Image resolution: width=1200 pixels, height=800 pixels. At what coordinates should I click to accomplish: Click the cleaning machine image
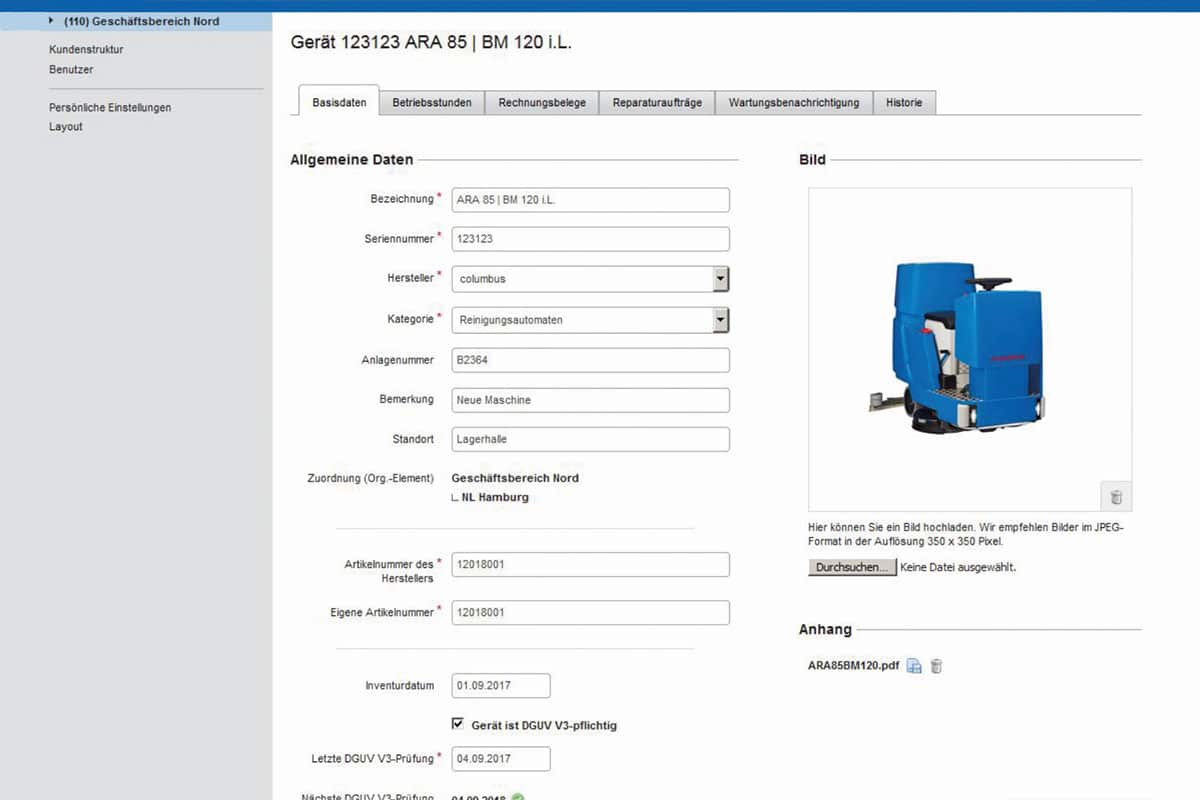pyautogui.click(x=956, y=347)
